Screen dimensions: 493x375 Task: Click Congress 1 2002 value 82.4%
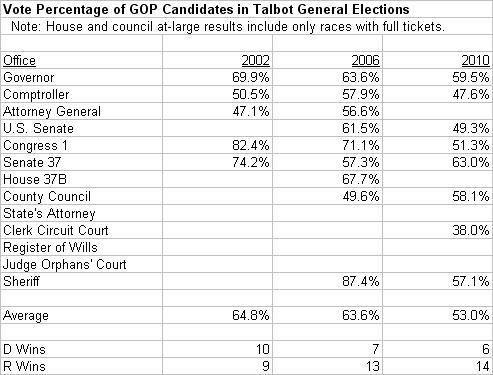pos(251,145)
